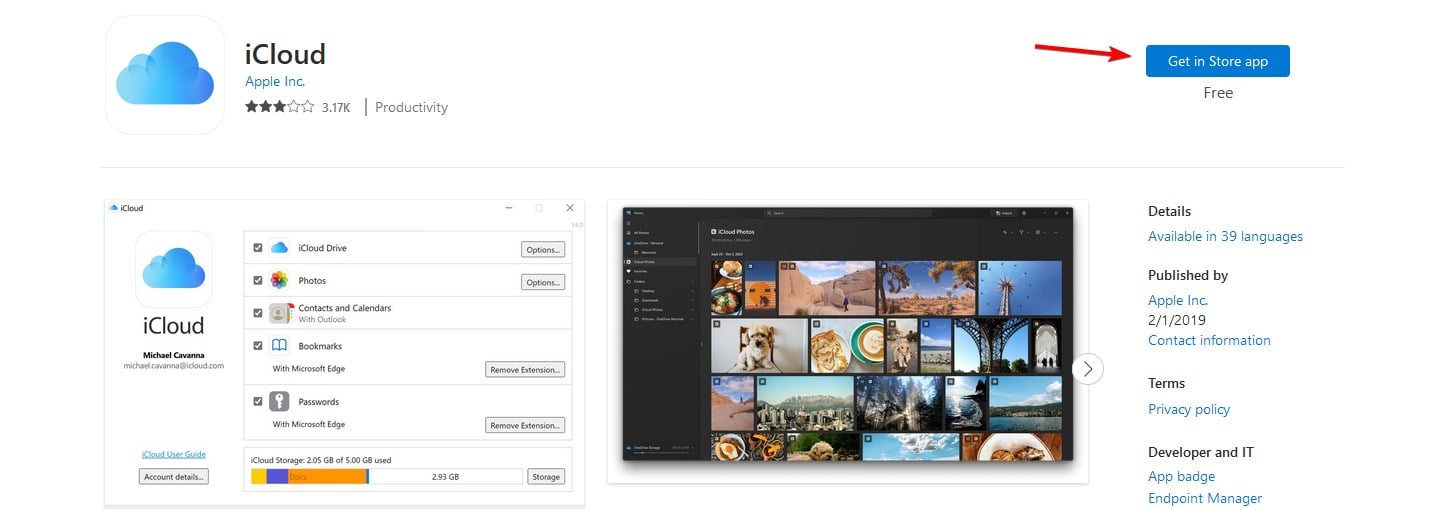Click the large iCloud logo in settings window
Viewport: 1455px width, 509px height.
click(174, 269)
